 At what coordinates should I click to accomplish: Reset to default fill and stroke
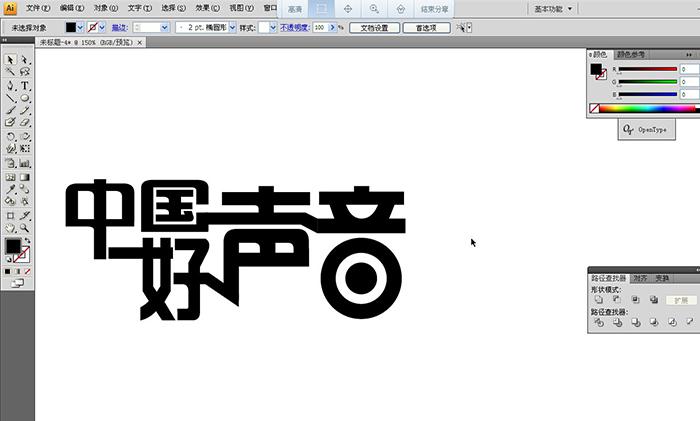pos(8,259)
